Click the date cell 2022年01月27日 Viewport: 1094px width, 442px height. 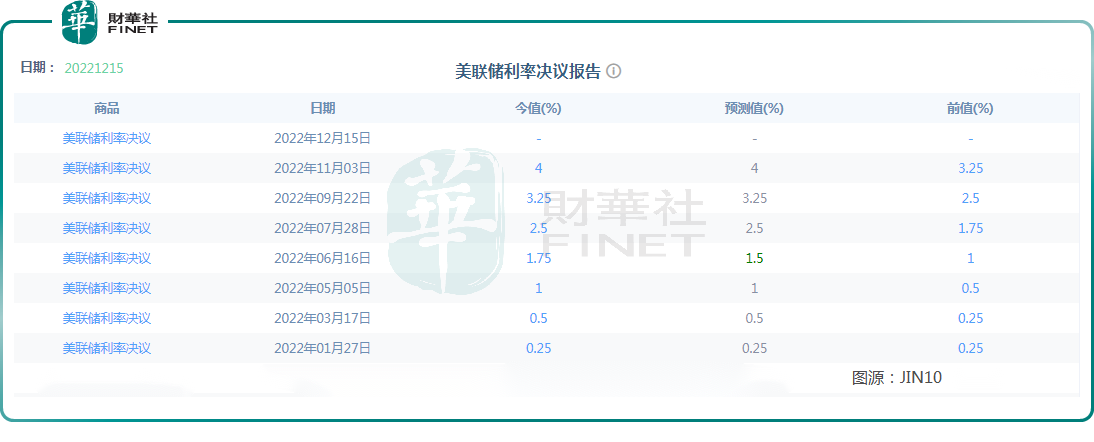322,348
